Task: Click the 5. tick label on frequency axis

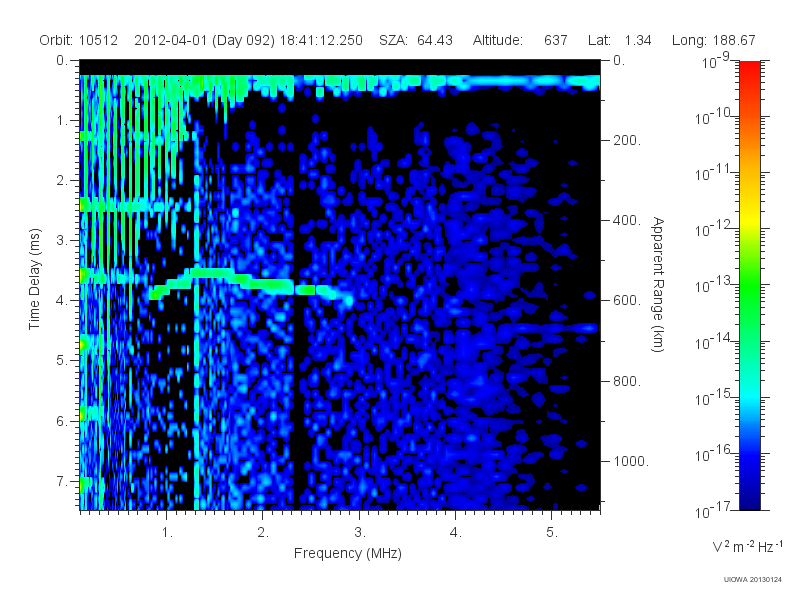Action: point(552,533)
